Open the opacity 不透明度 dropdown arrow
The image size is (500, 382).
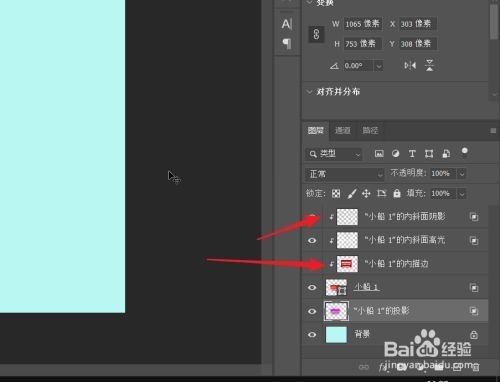point(462,174)
